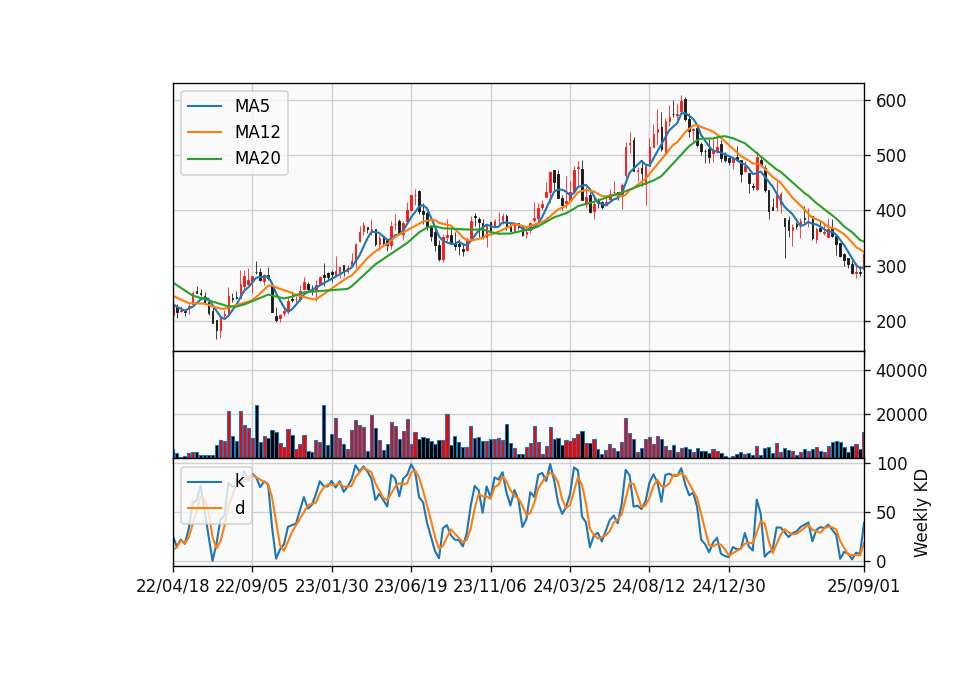Click the 100 tick on KD axis
Screen dimensions: 960x690
(891, 464)
